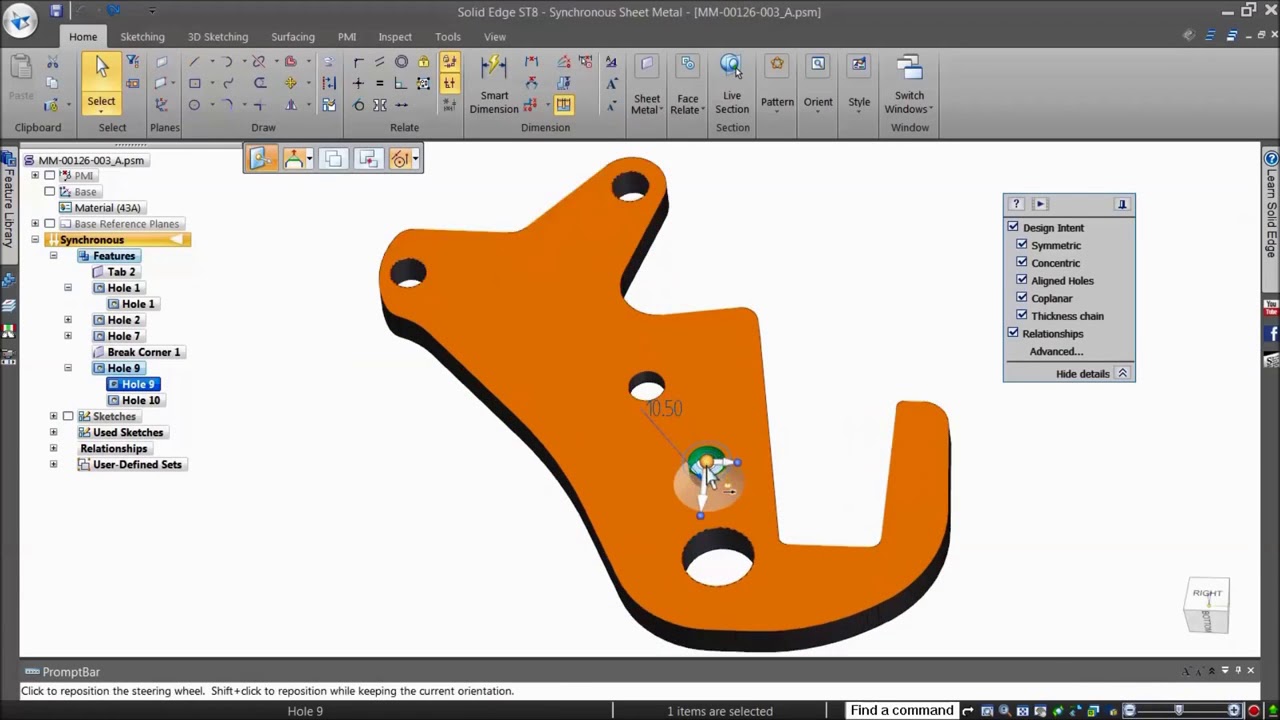Expand the Hole 7 node
Image resolution: width=1280 pixels, height=720 pixels.
click(x=68, y=336)
